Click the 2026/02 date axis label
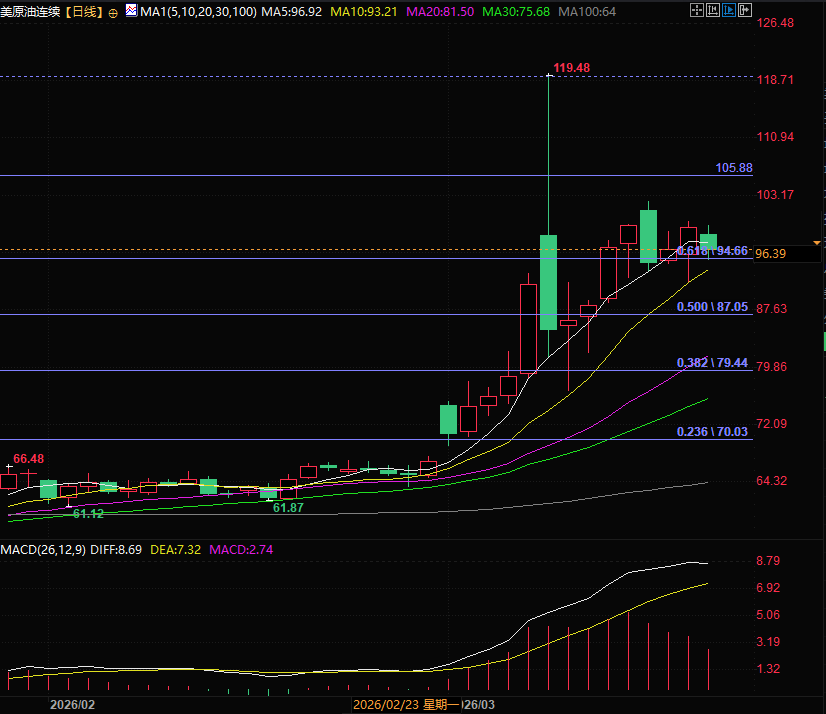This screenshot has height=714, width=826. coord(72,705)
